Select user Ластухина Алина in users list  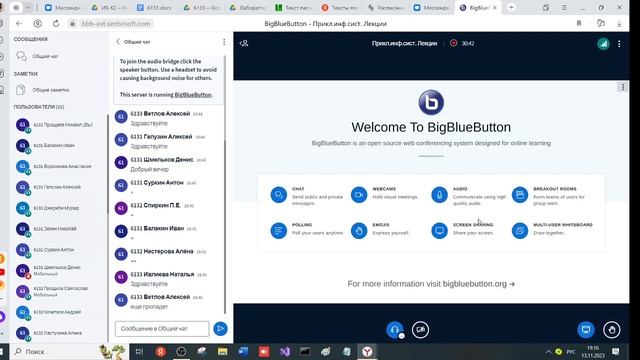click(x=59, y=333)
